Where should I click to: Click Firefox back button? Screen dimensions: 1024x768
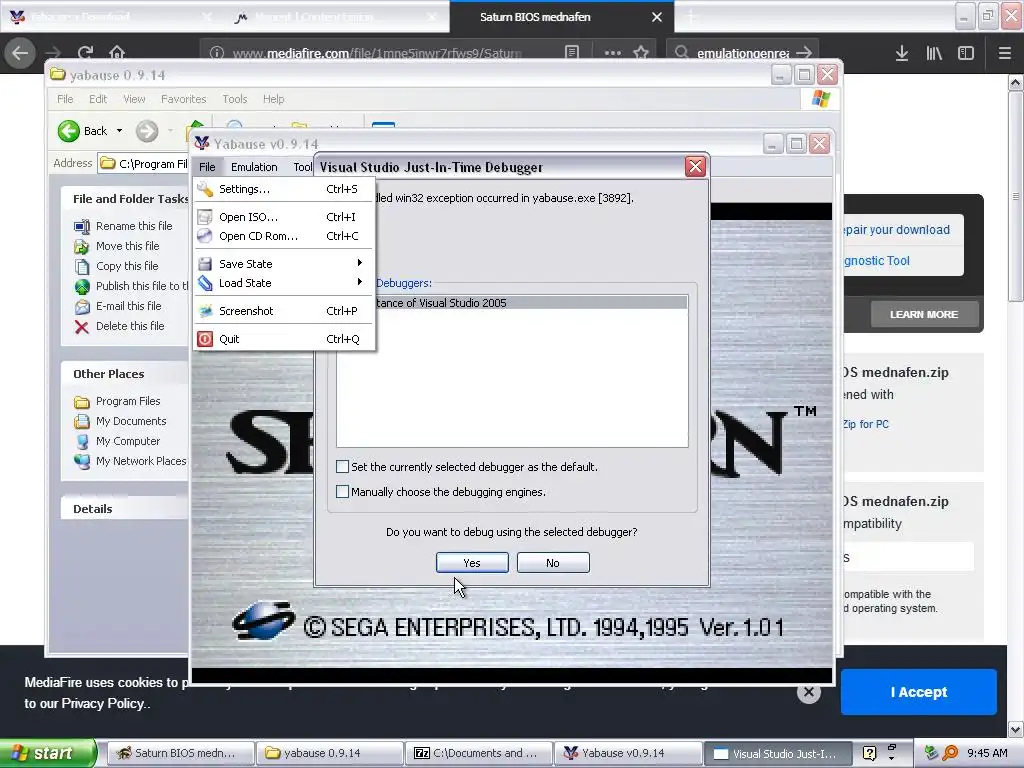20,53
